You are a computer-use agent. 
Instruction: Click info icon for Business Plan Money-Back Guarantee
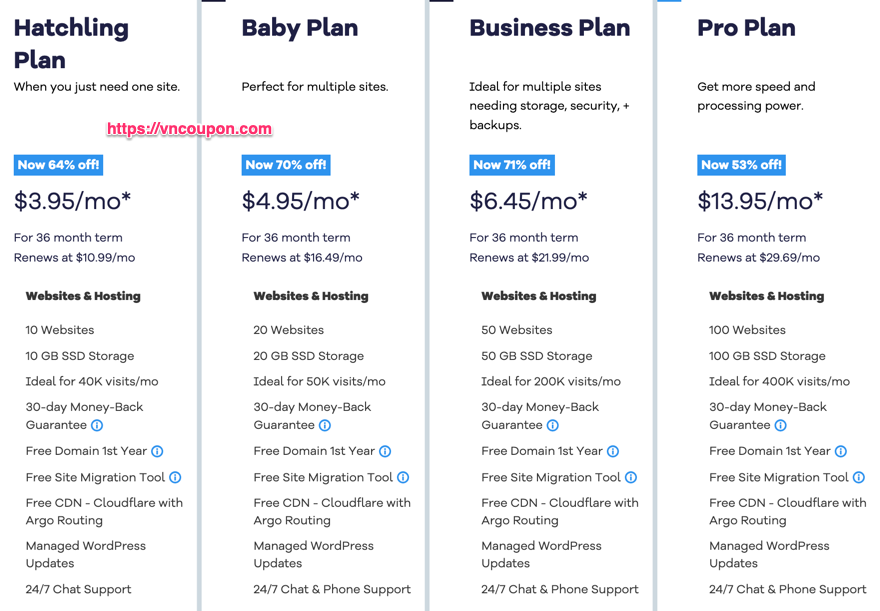pyautogui.click(x=553, y=425)
